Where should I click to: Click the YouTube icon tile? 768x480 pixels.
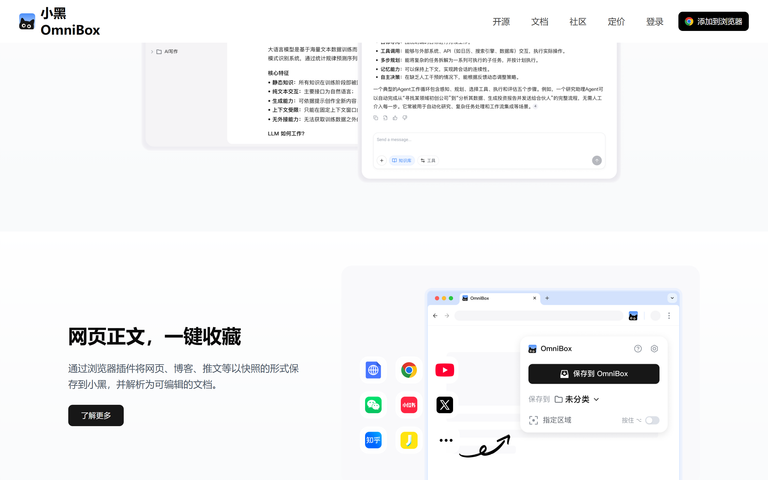[445, 370]
